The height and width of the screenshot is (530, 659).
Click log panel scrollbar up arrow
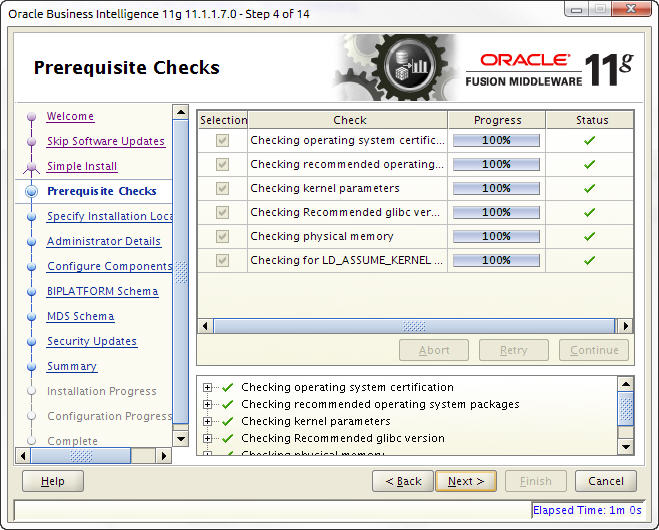tap(626, 384)
